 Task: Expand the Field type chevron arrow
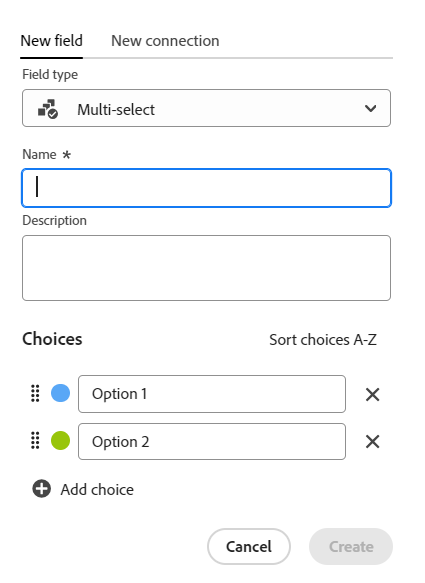370,109
